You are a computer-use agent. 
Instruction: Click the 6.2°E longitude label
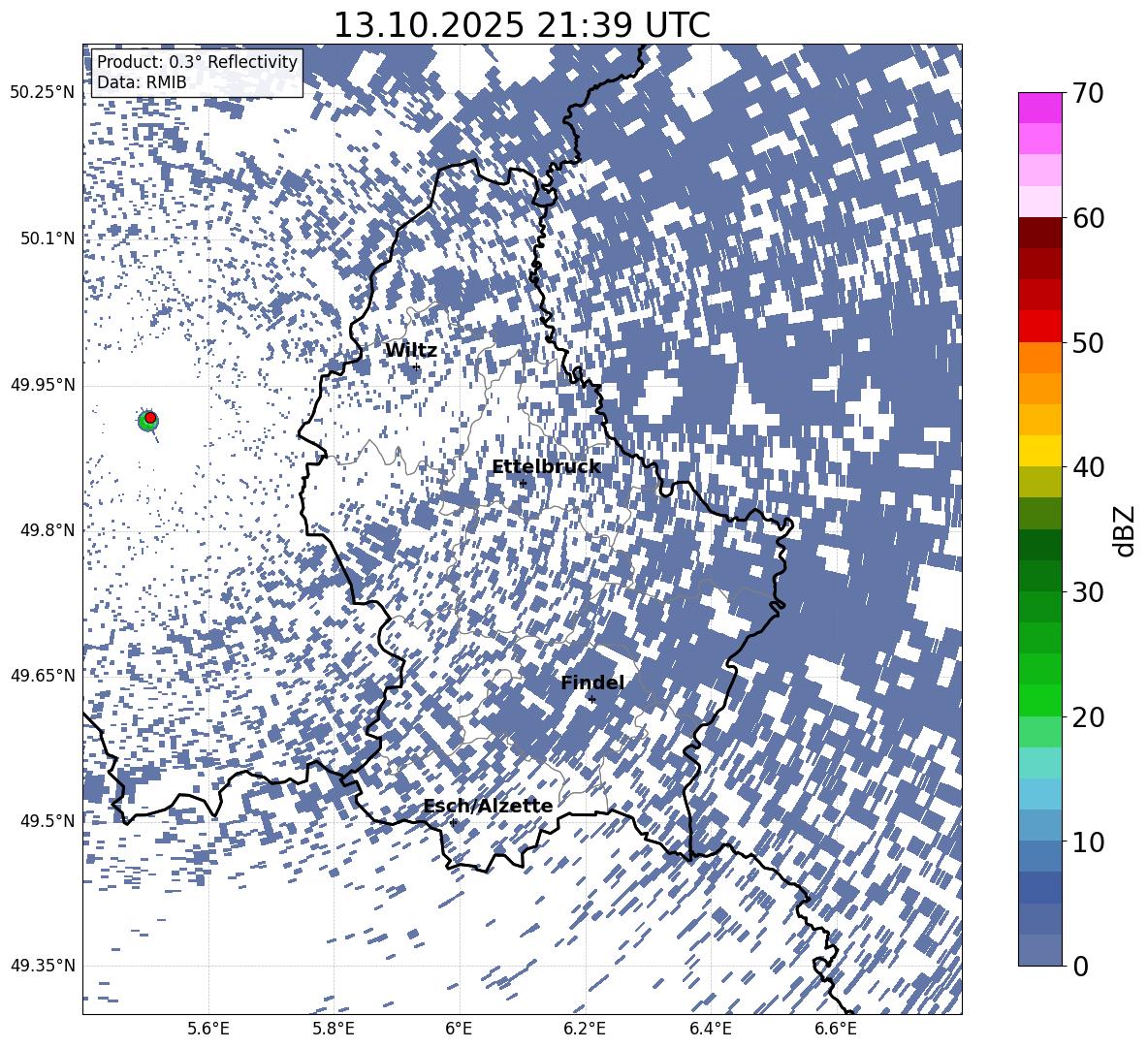(585, 1029)
